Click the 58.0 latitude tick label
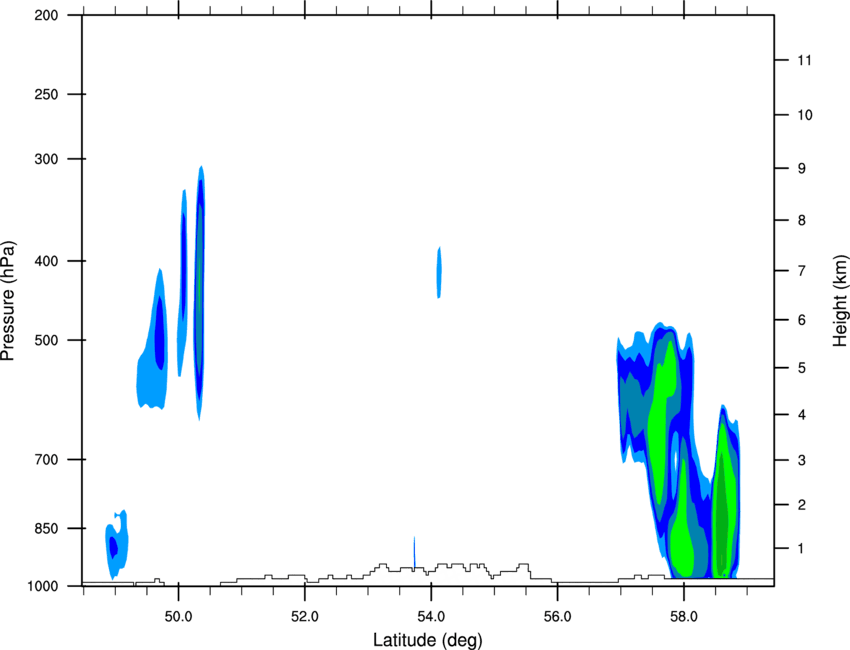 tap(684, 617)
